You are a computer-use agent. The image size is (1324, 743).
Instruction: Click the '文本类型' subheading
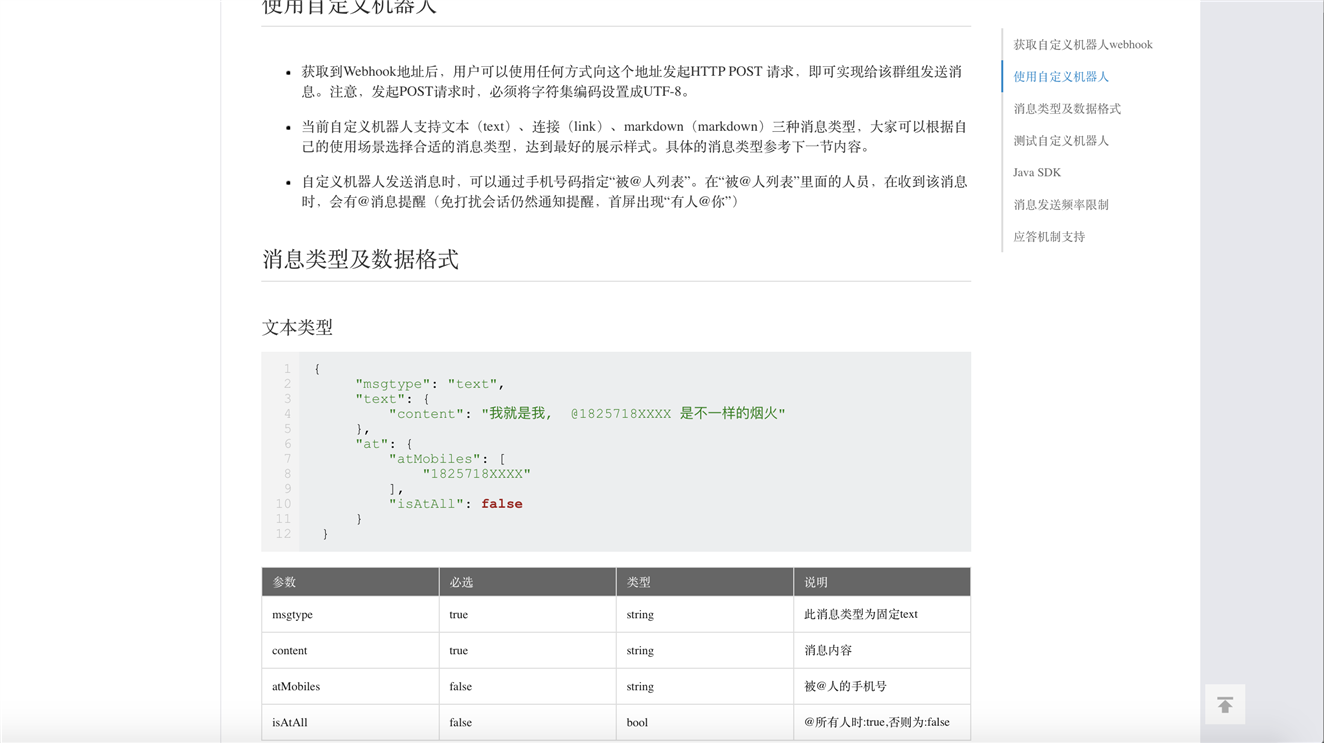coord(297,328)
